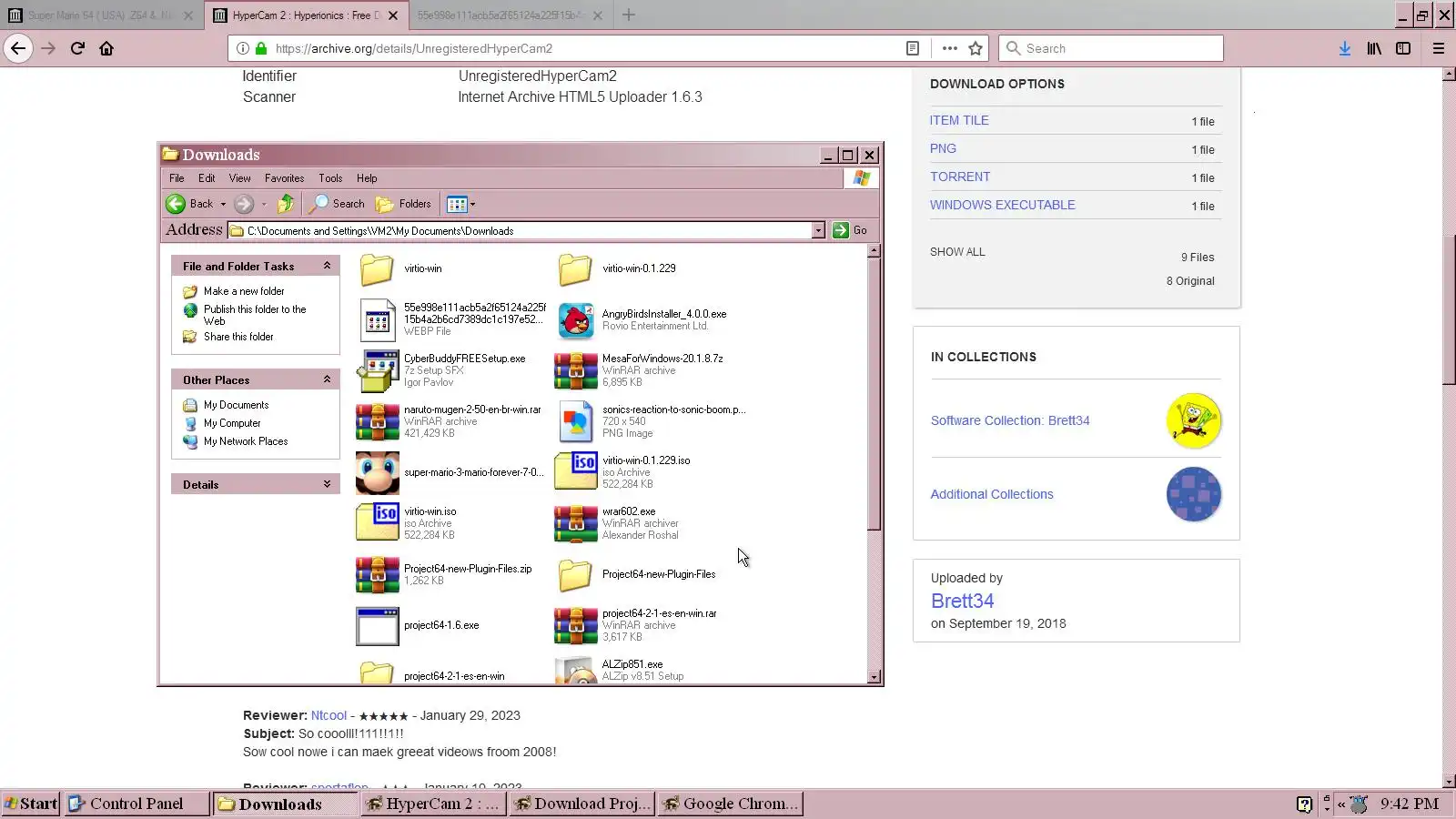Reload the archive.org page

77,48
